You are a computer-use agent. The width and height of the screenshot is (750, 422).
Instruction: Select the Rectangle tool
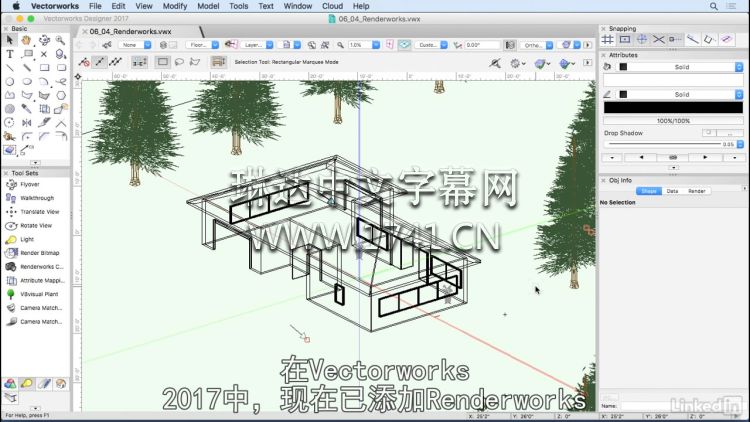point(44,68)
